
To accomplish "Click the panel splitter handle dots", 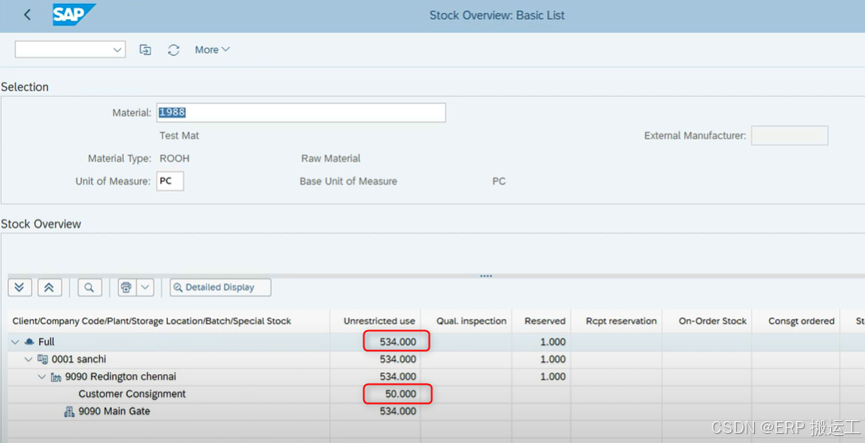I will pyautogui.click(x=486, y=276).
